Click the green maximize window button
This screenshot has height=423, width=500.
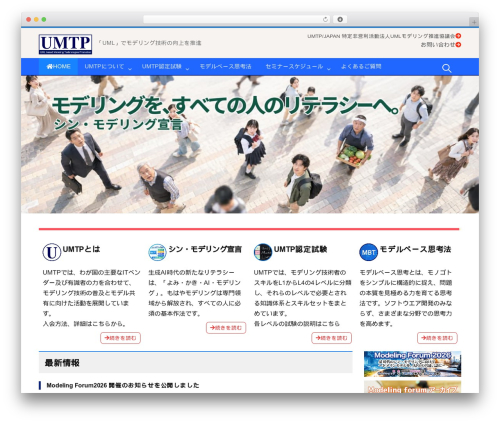[44, 20]
